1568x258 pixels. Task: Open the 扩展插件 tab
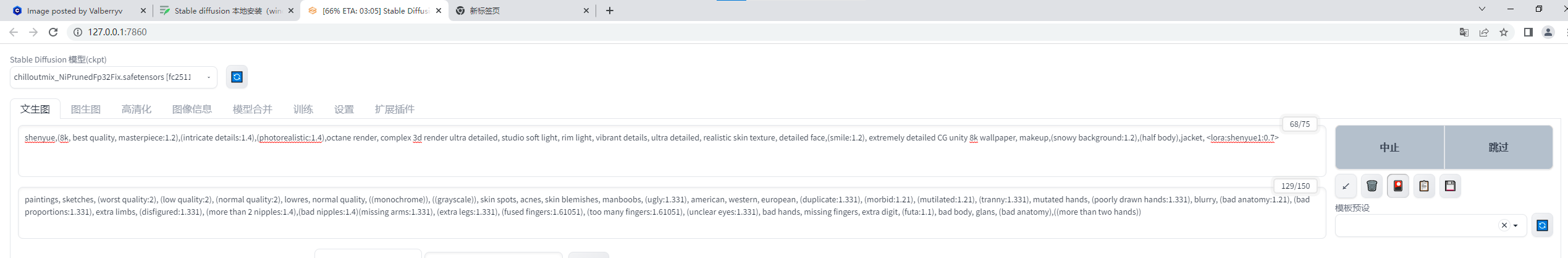tap(394, 109)
